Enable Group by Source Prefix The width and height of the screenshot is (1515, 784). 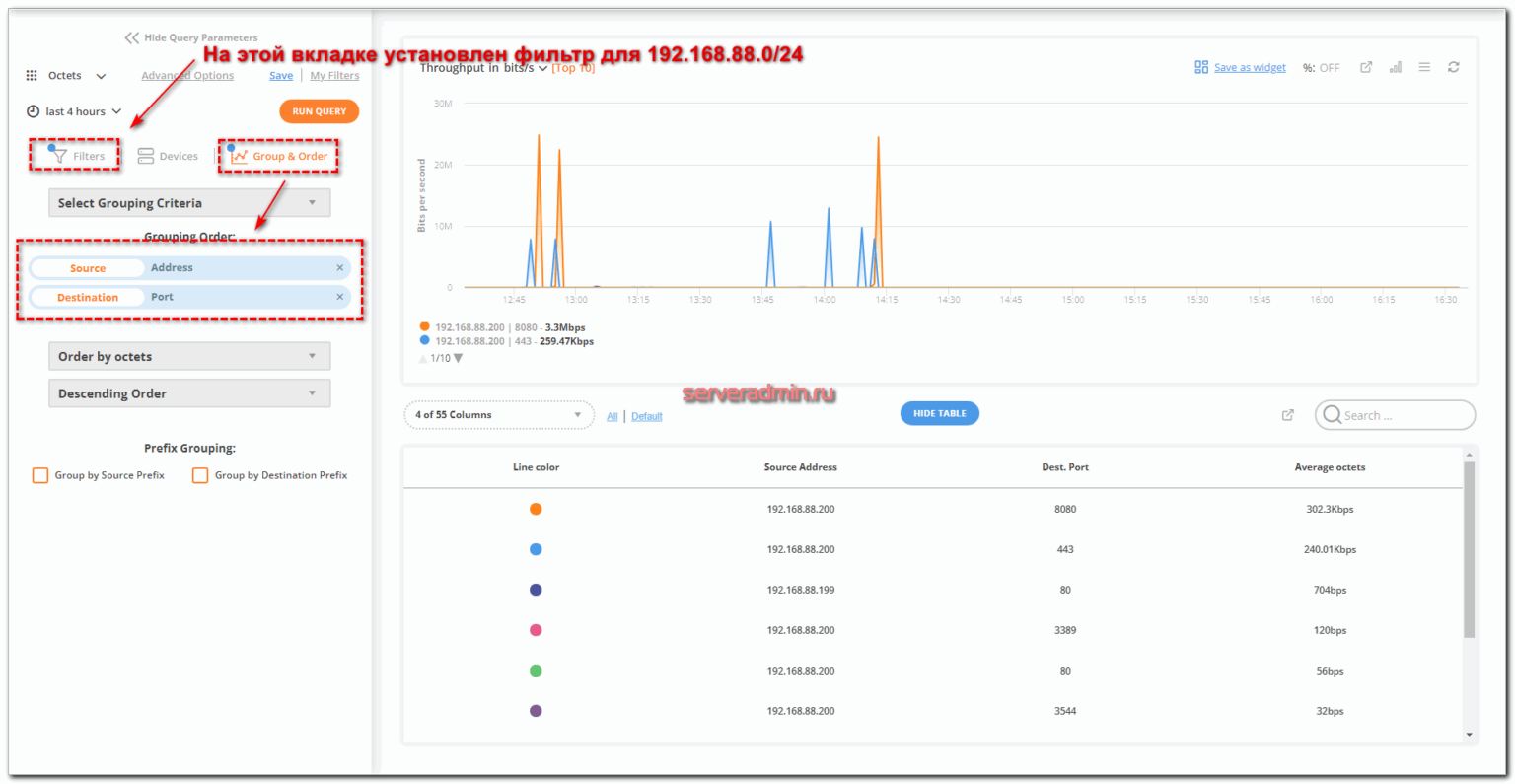coord(39,474)
